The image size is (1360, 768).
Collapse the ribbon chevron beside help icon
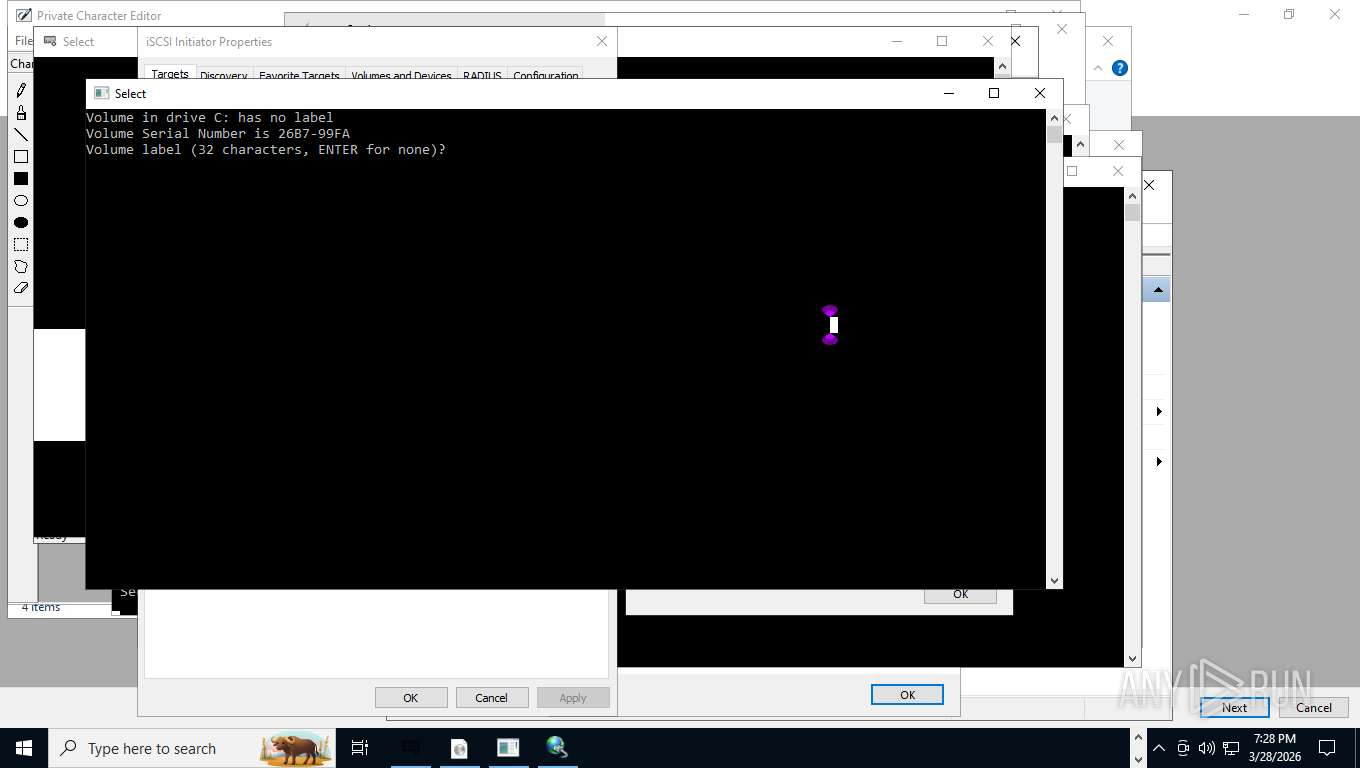tap(1098, 68)
